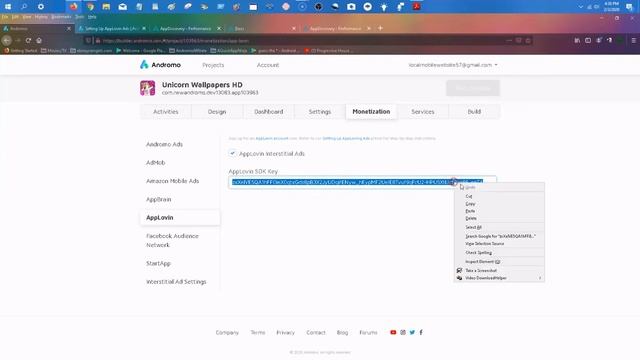Click the Firefox back arrow button
The image size is (640, 360).
tap(7, 40)
